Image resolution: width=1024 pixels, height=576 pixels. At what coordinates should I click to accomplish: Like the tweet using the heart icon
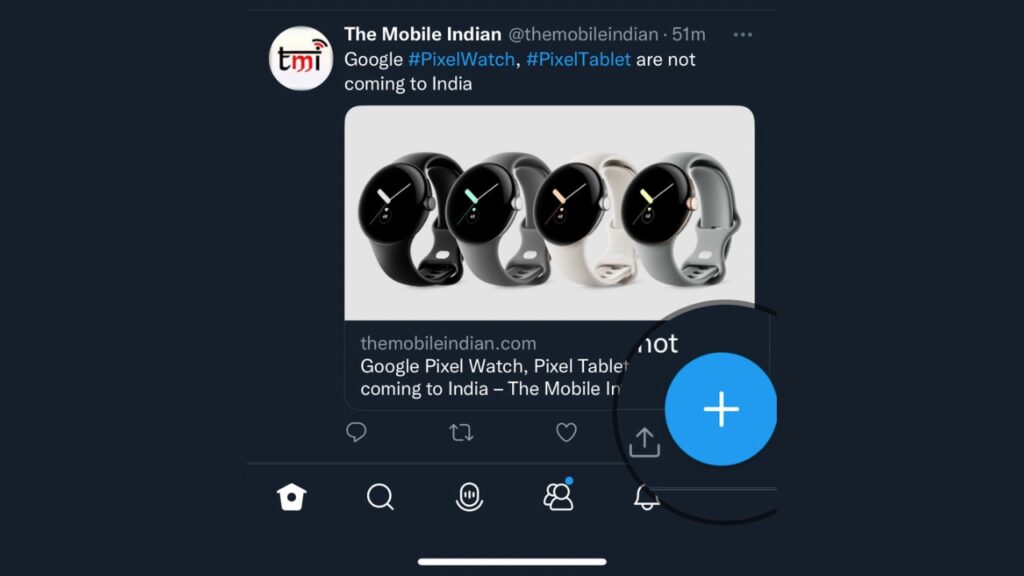(x=566, y=432)
